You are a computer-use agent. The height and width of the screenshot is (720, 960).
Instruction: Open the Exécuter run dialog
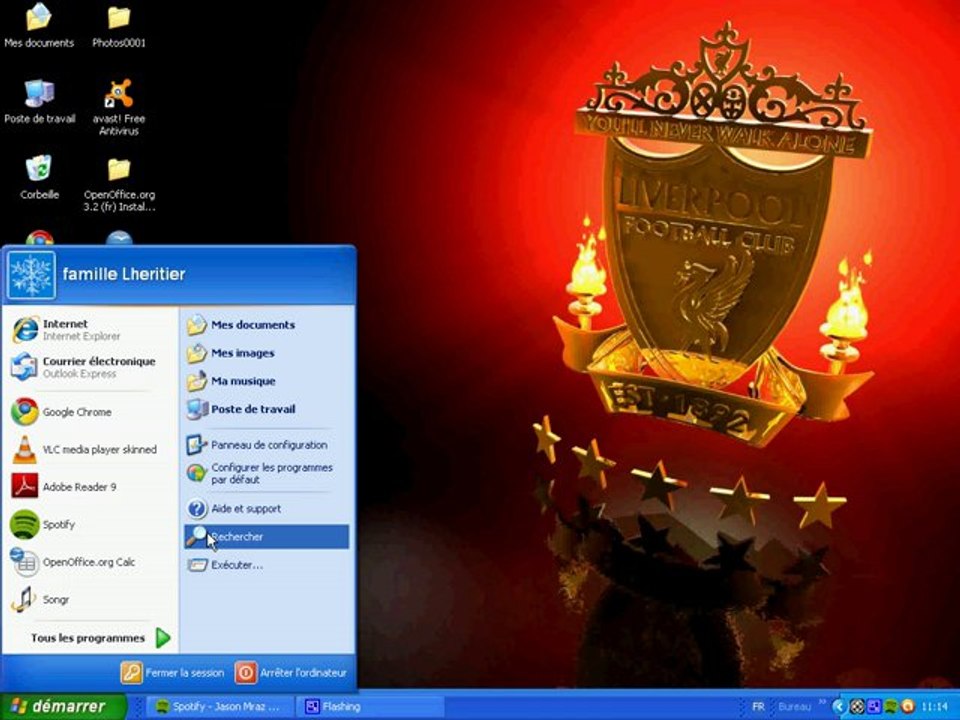click(266, 565)
